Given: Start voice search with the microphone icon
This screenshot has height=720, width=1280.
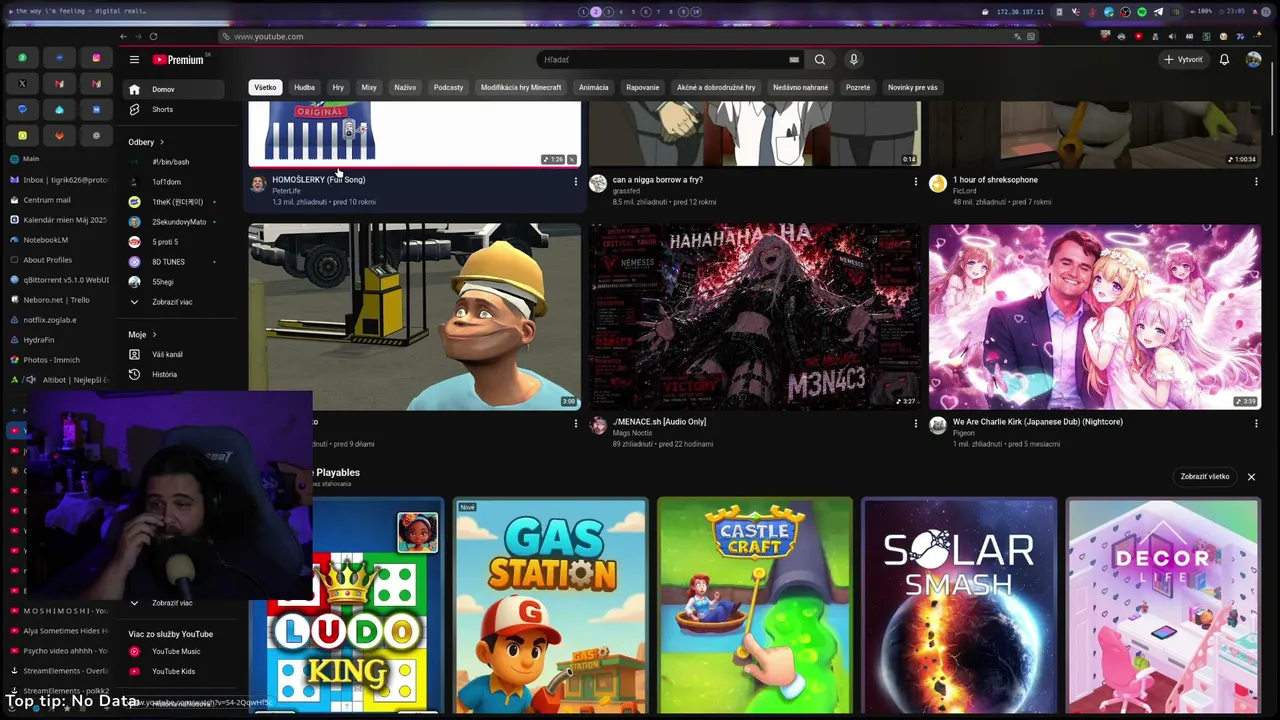Looking at the screenshot, I should (x=854, y=60).
